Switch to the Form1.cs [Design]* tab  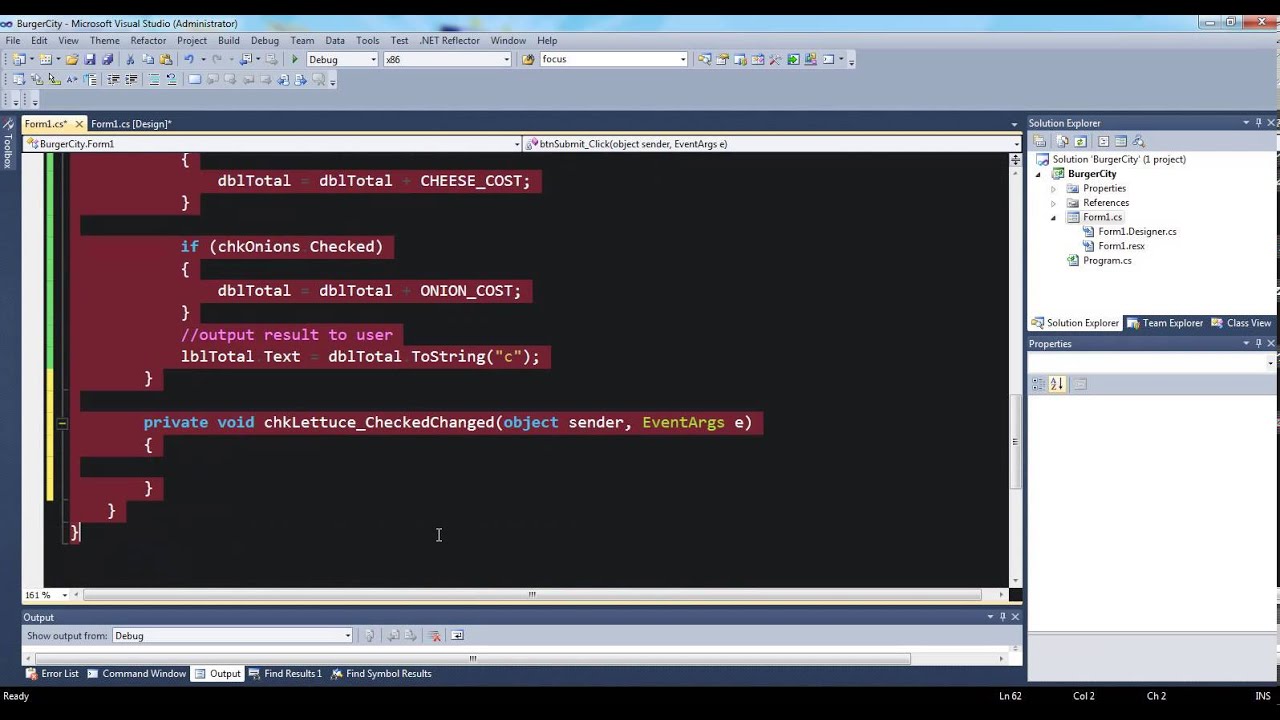tap(131, 124)
